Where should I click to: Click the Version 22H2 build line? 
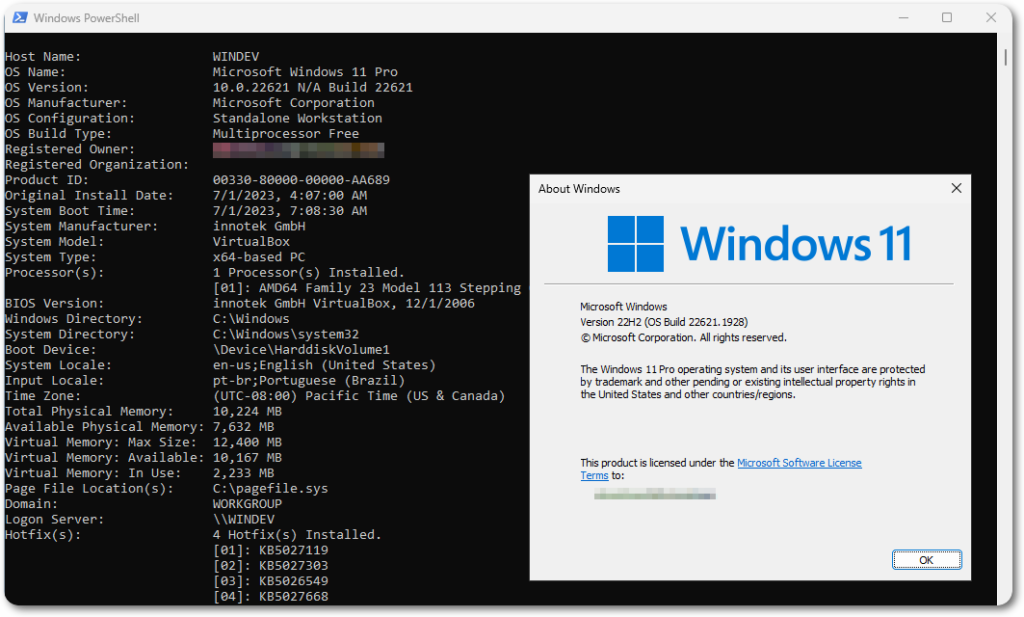[x=663, y=322]
